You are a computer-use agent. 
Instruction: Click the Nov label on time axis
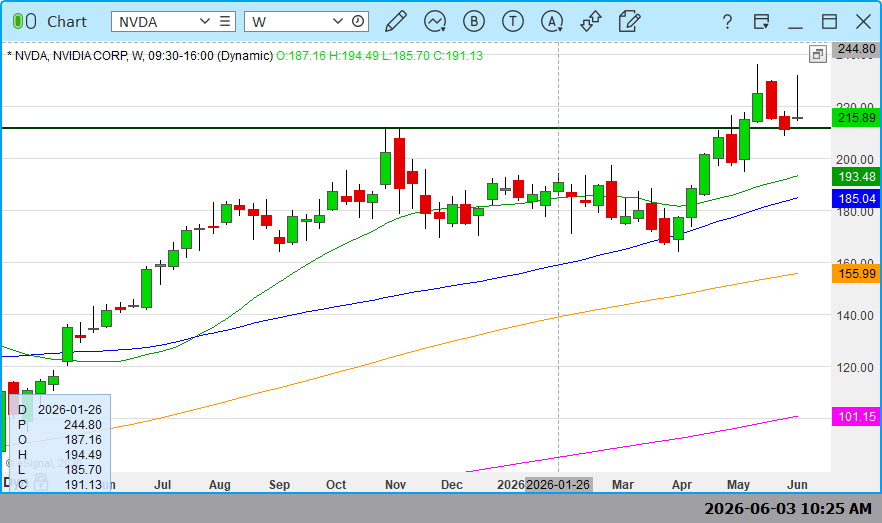395,485
